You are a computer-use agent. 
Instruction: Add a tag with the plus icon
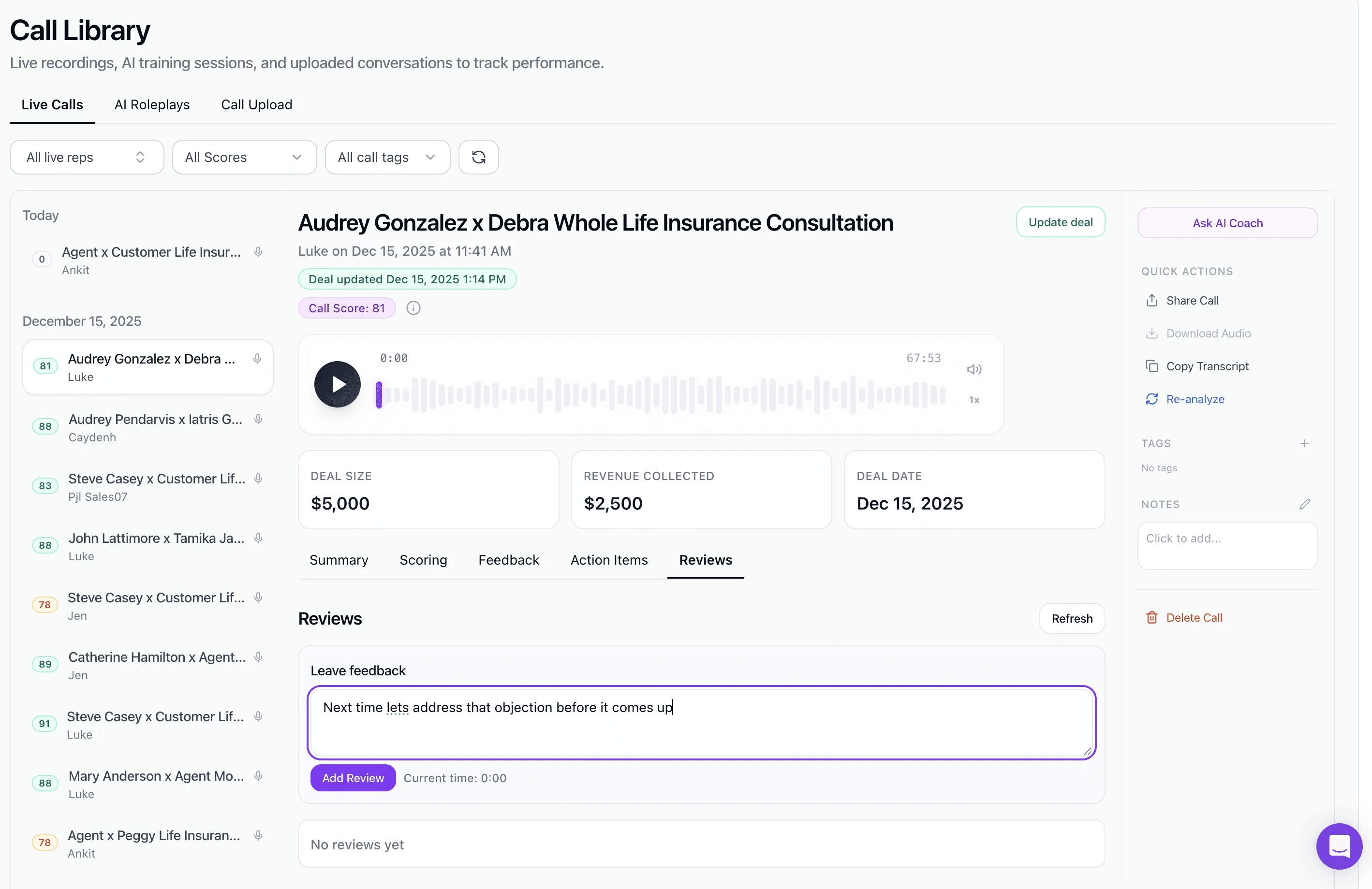coord(1304,443)
